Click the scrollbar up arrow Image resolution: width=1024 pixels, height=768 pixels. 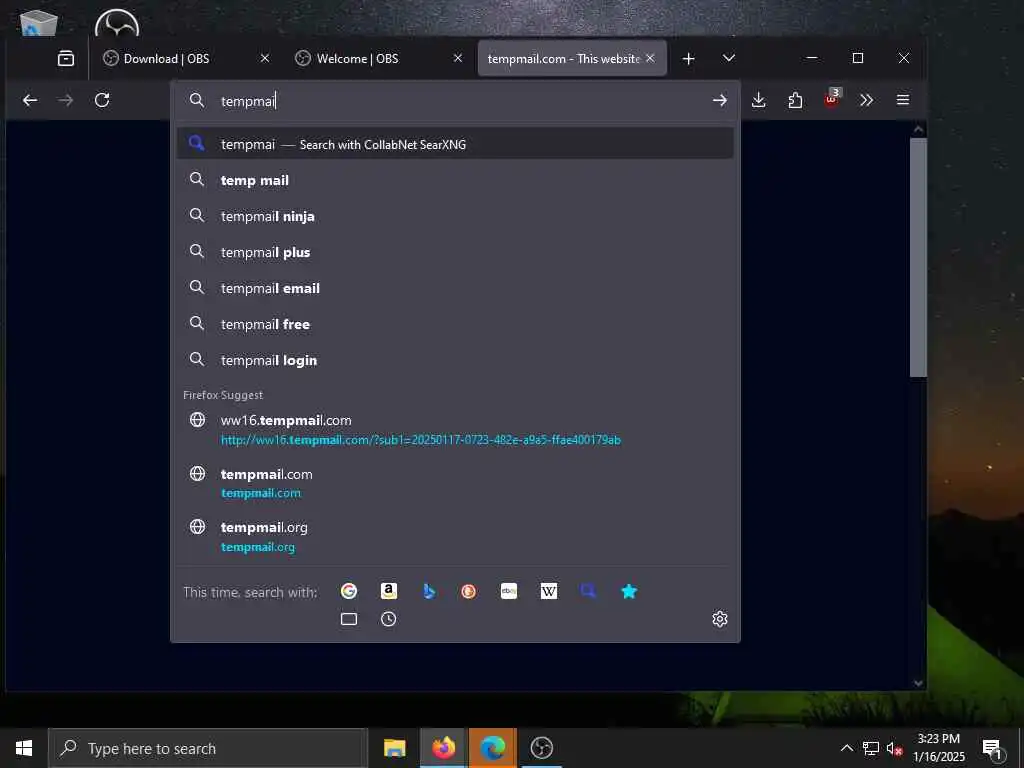pyautogui.click(x=918, y=129)
